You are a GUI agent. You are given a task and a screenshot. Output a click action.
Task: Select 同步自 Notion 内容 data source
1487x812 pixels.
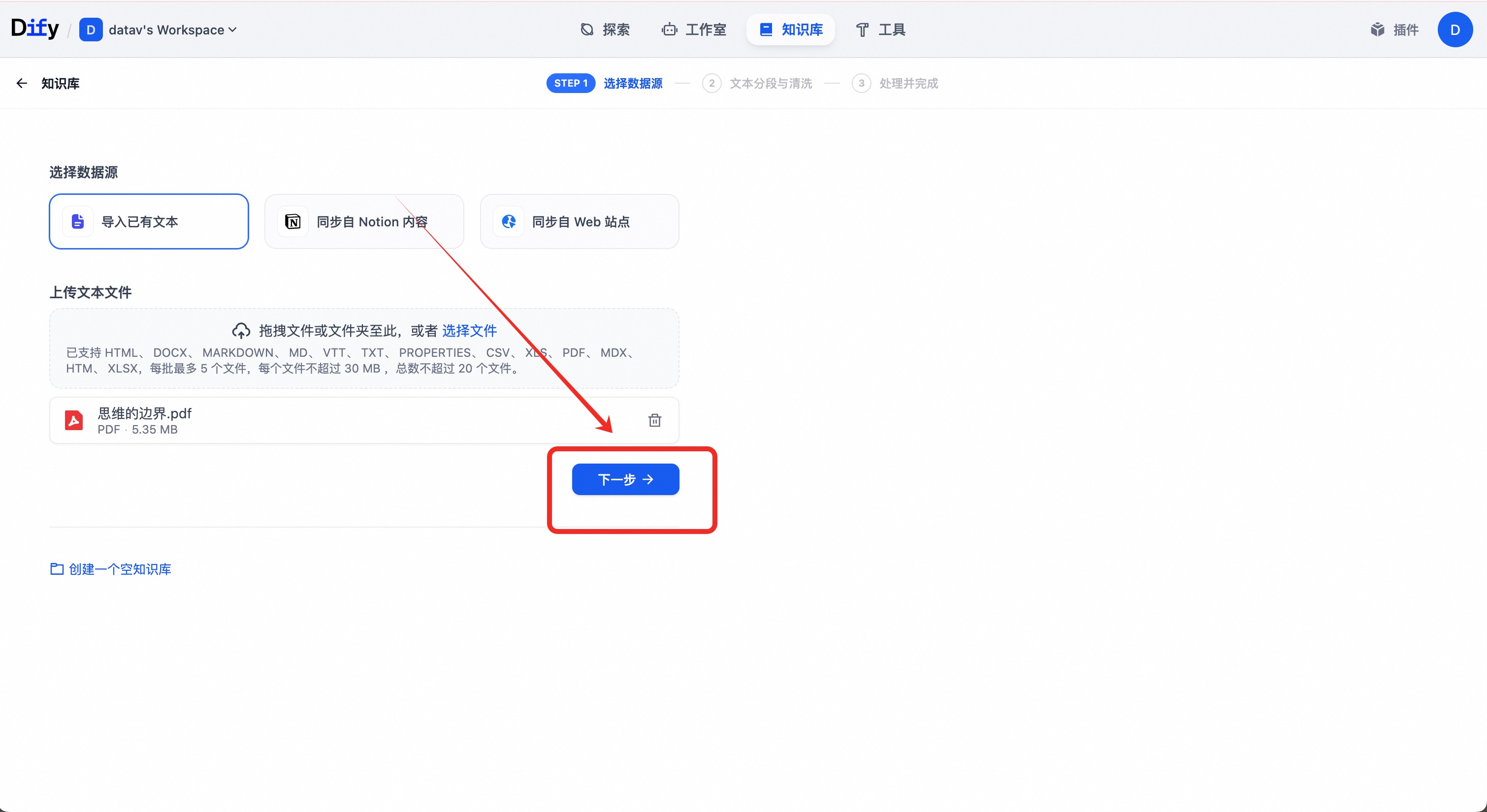pyautogui.click(x=364, y=221)
